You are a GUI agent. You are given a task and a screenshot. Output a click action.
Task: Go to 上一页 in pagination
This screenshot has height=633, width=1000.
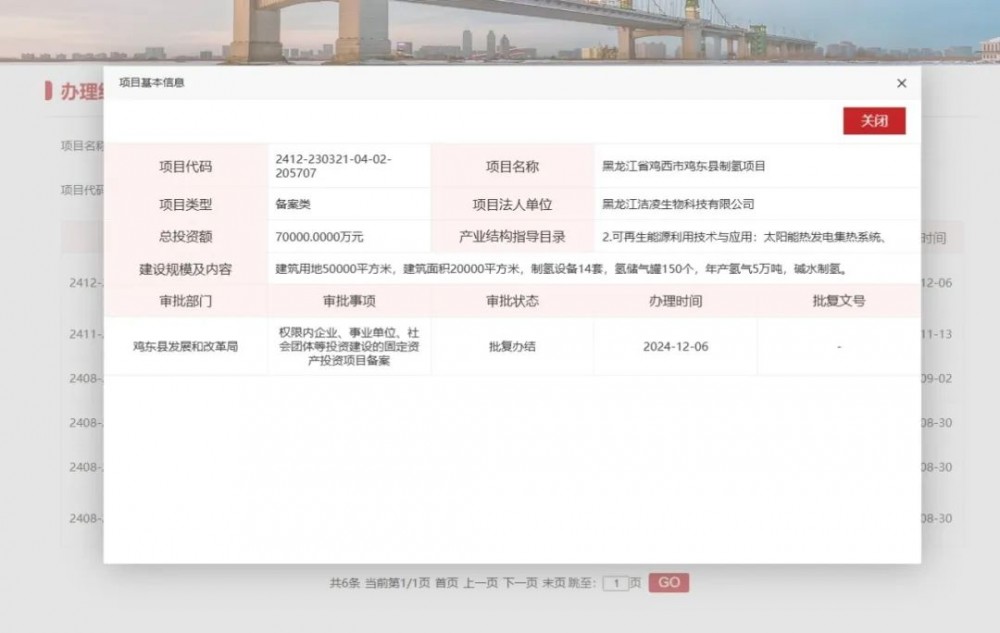(479, 583)
